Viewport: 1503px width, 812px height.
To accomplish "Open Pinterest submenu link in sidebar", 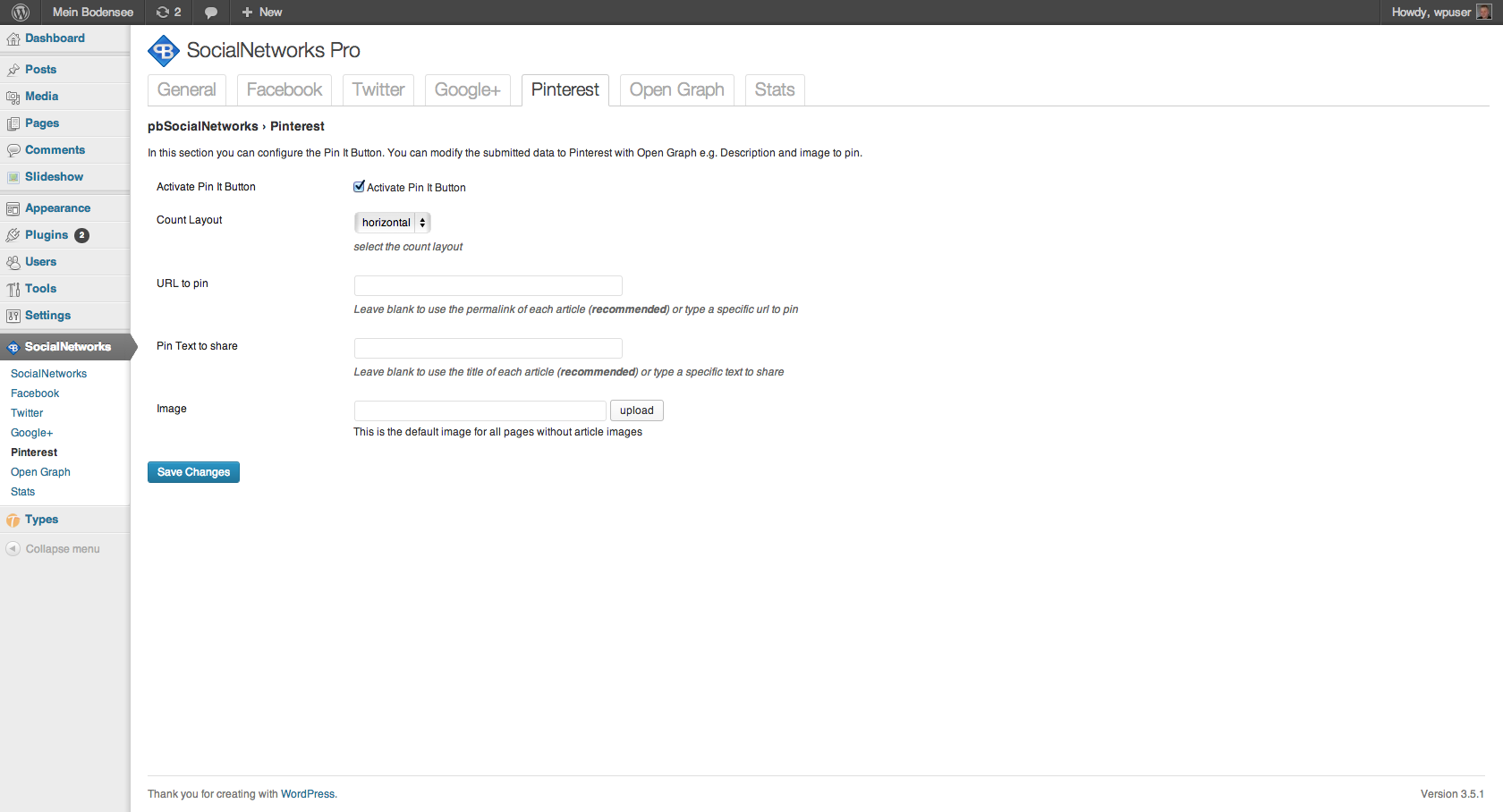I will point(34,453).
